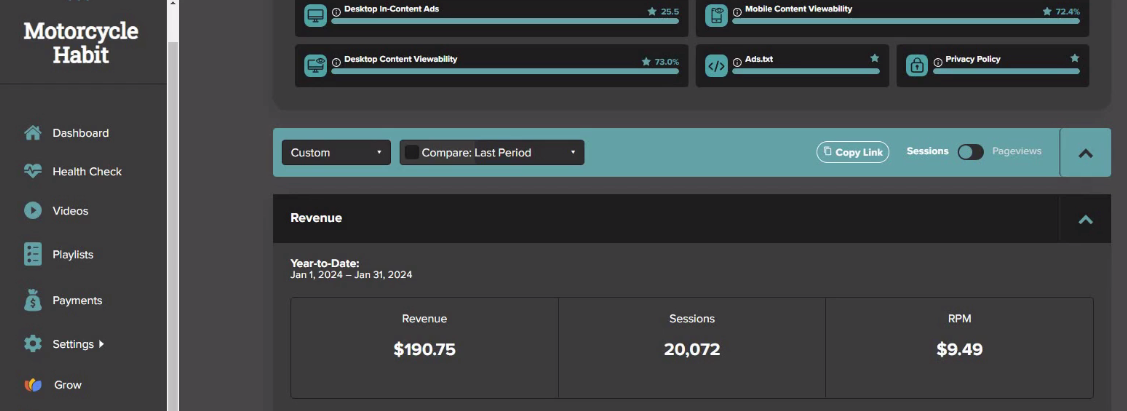Viewport: 1127px width, 411px height.
Task: Click the Grow logo icon
Action: point(33,385)
